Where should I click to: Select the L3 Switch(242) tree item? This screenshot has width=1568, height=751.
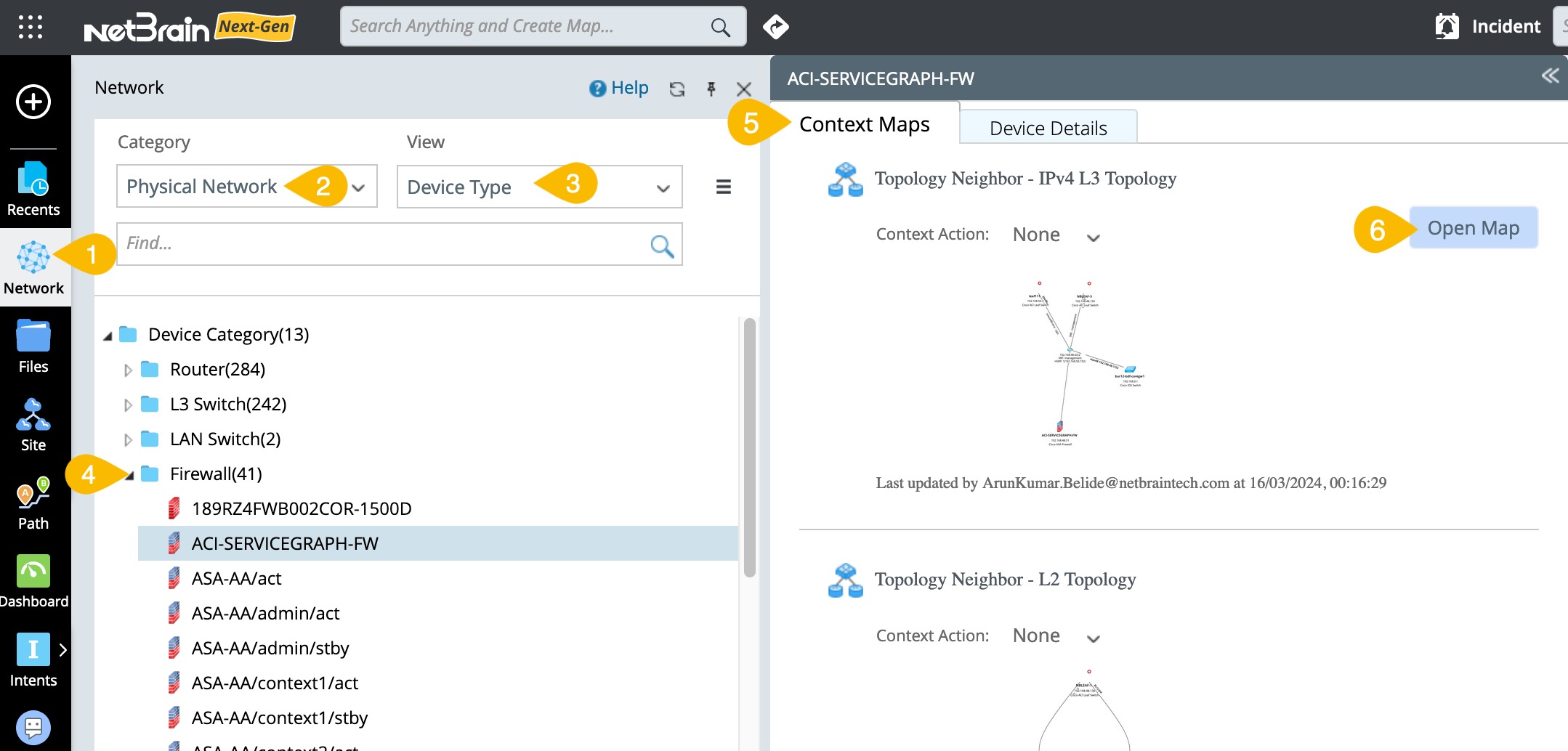coord(228,404)
